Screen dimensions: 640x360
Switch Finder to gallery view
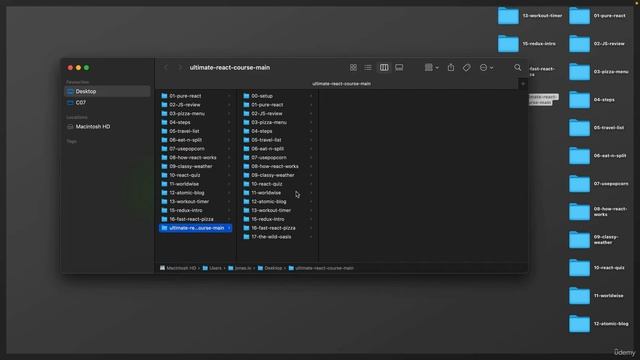(399, 68)
